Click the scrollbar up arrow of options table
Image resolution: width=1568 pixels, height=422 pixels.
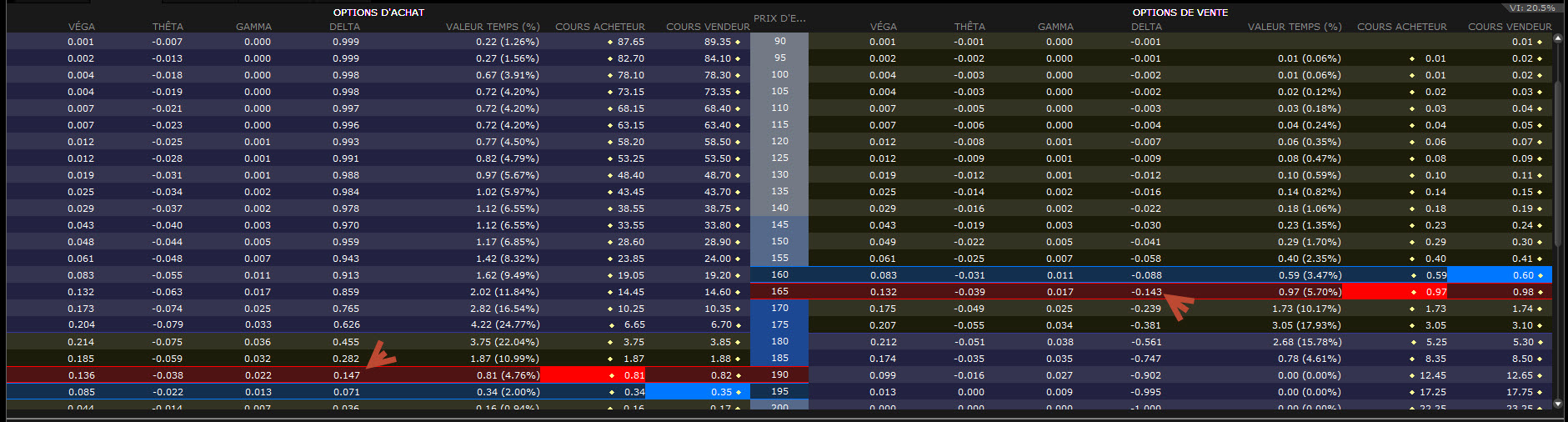[1558, 39]
